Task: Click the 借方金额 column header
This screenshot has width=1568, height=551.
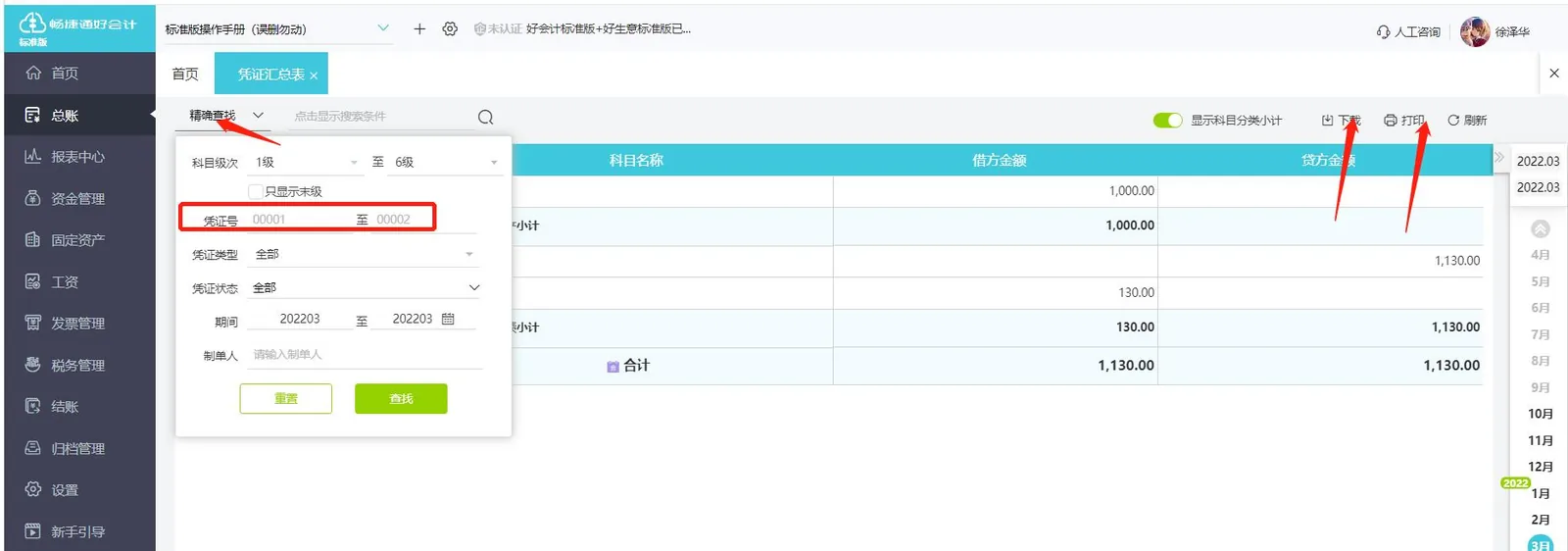Action: click(x=999, y=160)
